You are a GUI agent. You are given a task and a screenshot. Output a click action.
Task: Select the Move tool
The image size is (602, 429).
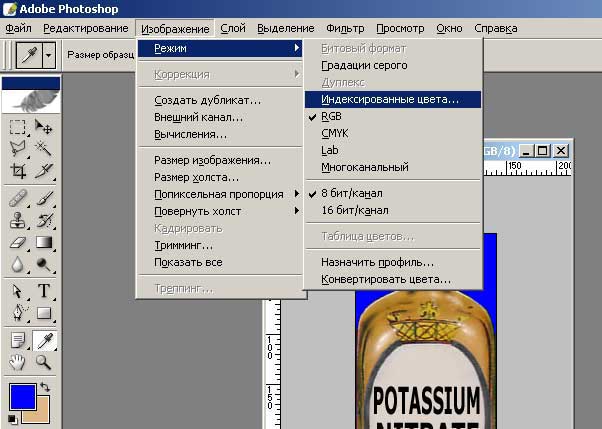(44, 127)
